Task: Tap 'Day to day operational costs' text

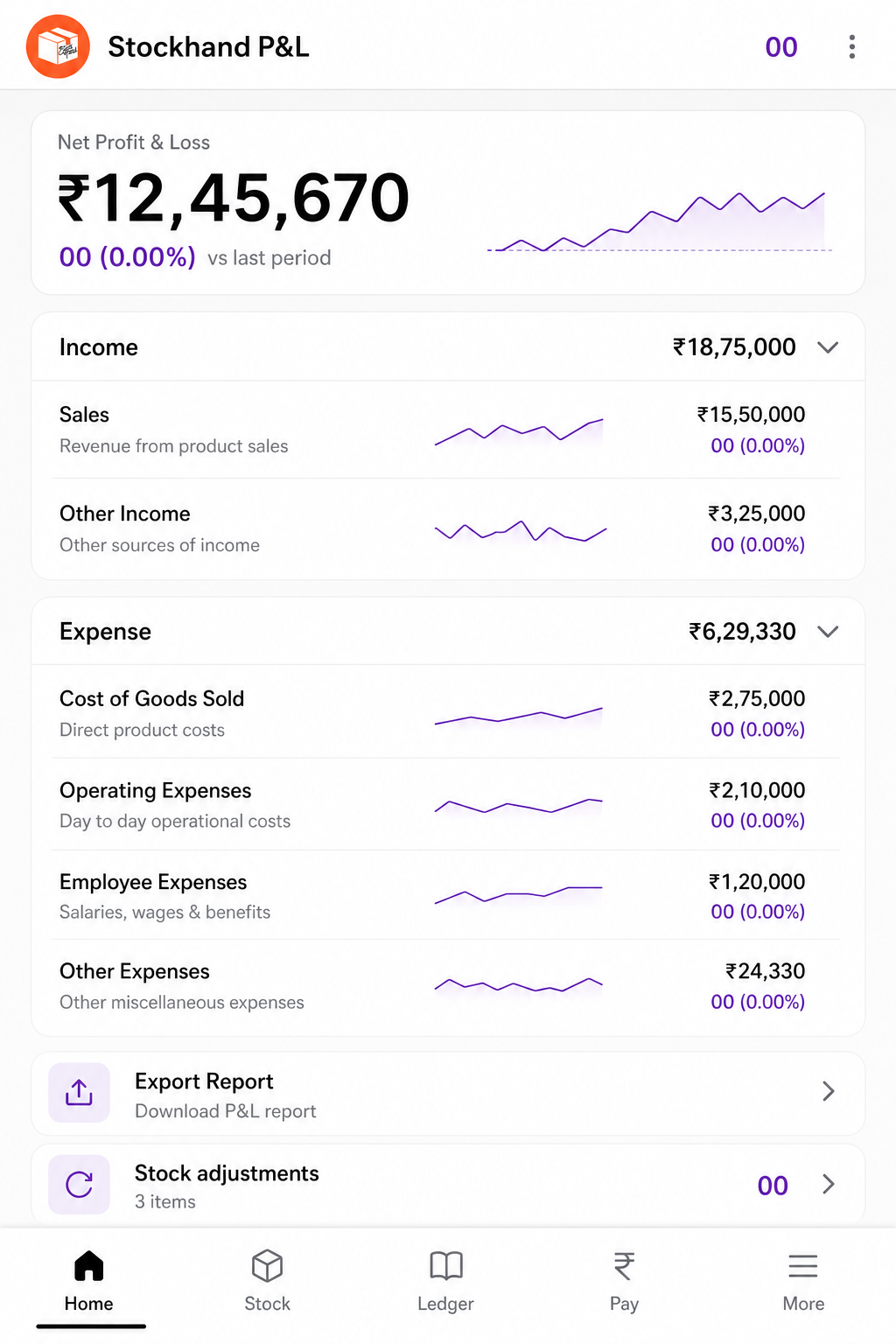Action: 175,822
